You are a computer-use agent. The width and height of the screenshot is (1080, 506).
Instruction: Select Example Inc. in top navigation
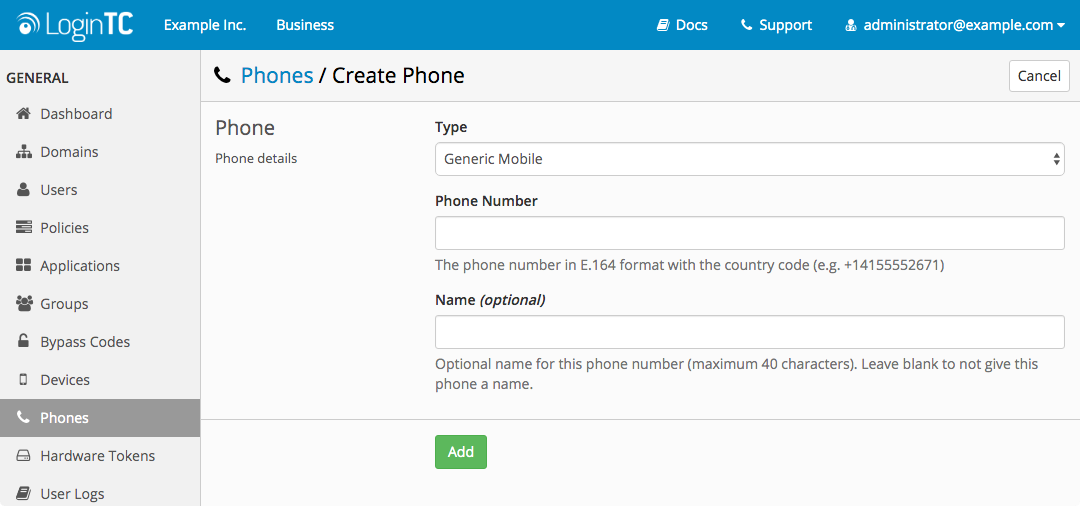[205, 25]
